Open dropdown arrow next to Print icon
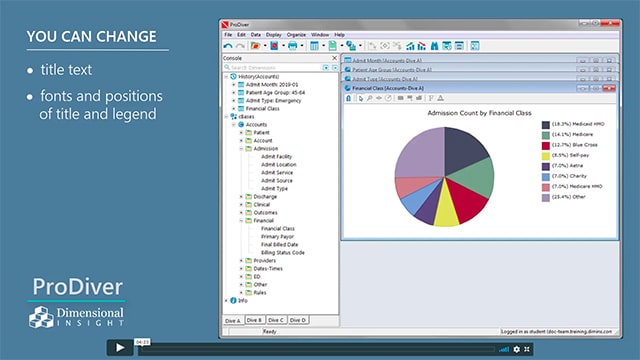 click(302, 46)
